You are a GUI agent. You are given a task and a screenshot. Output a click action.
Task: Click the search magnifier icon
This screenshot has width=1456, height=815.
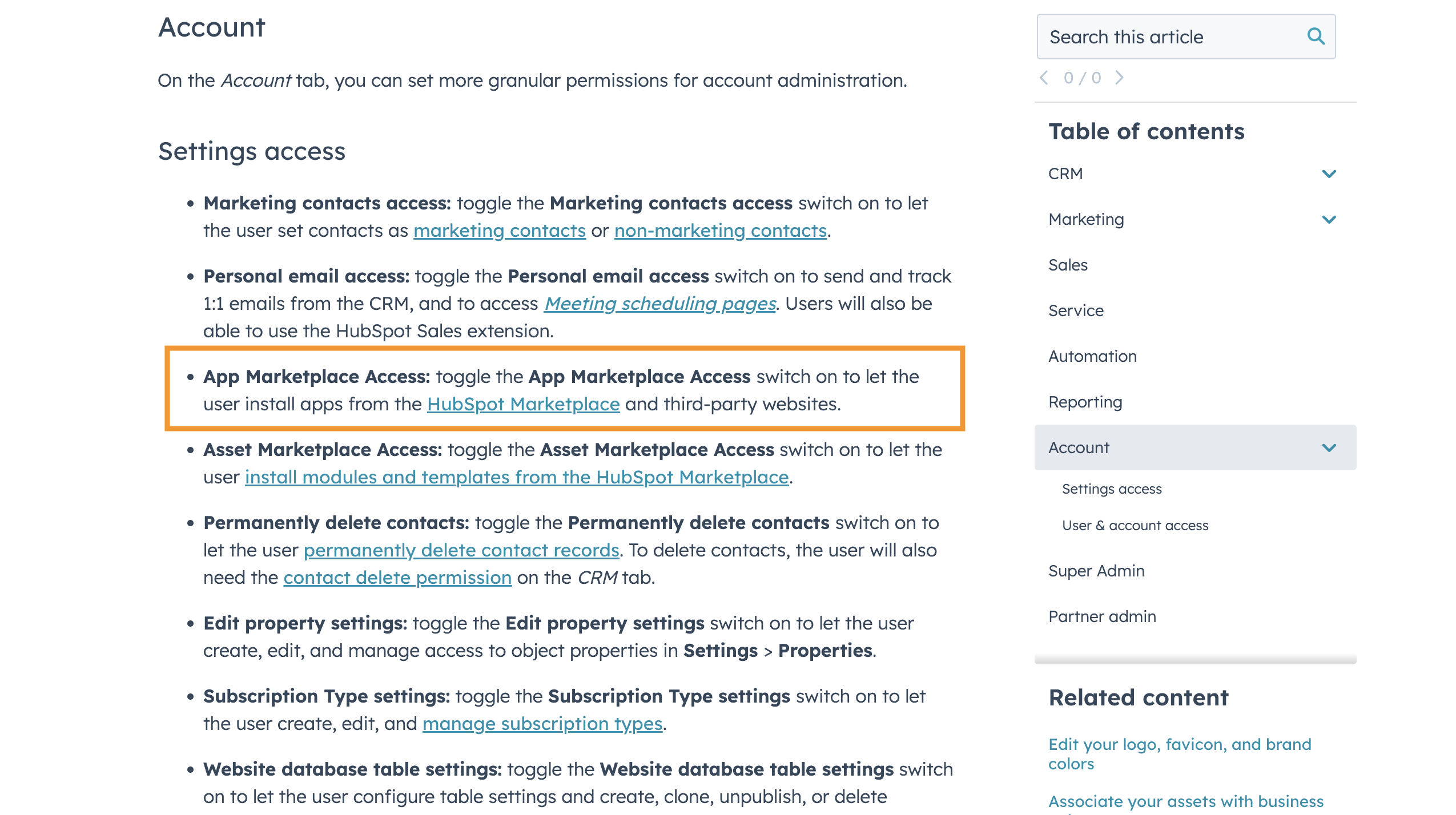[x=1316, y=37]
